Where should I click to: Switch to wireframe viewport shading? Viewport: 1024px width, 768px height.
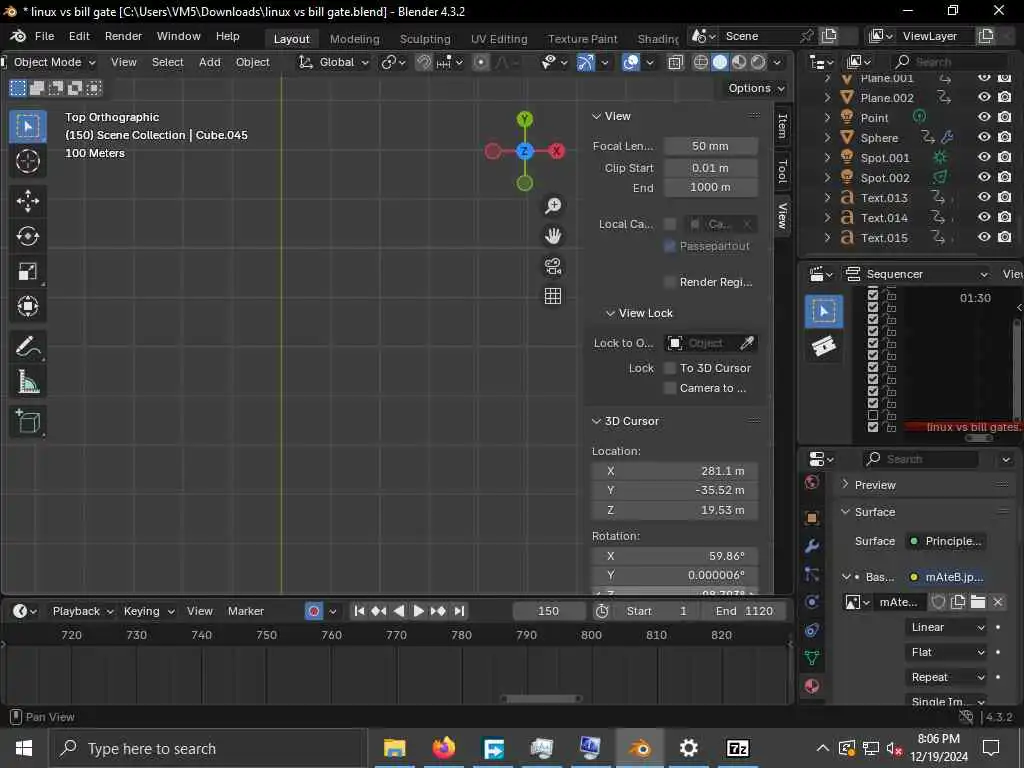[x=701, y=62]
